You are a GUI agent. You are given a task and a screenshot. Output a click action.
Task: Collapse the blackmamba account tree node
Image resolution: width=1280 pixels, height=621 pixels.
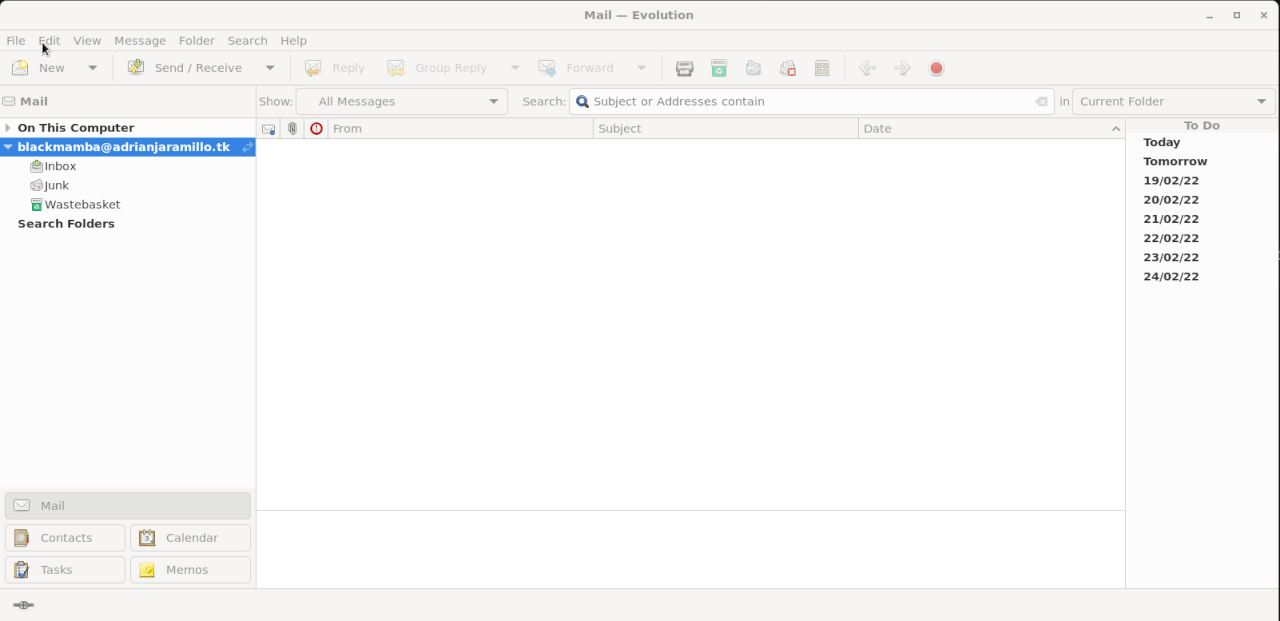tap(8, 147)
